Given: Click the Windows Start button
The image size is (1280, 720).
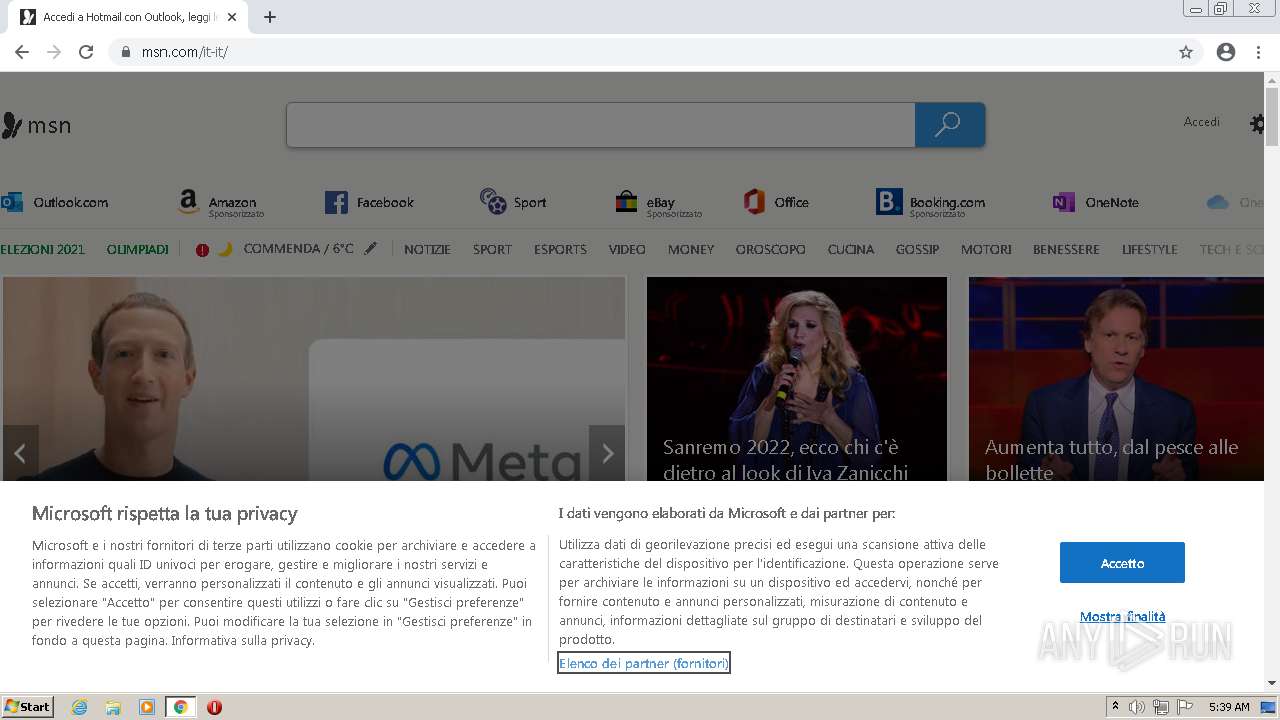Looking at the screenshot, I should coord(27,707).
